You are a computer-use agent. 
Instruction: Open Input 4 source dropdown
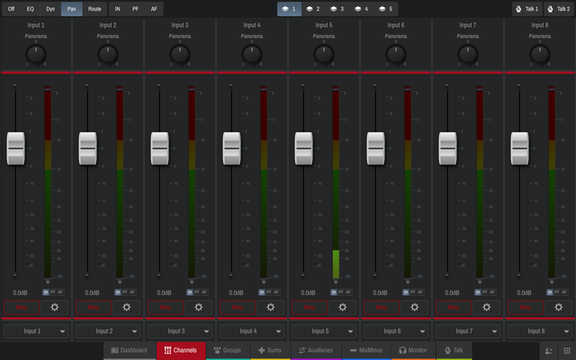pos(252,331)
